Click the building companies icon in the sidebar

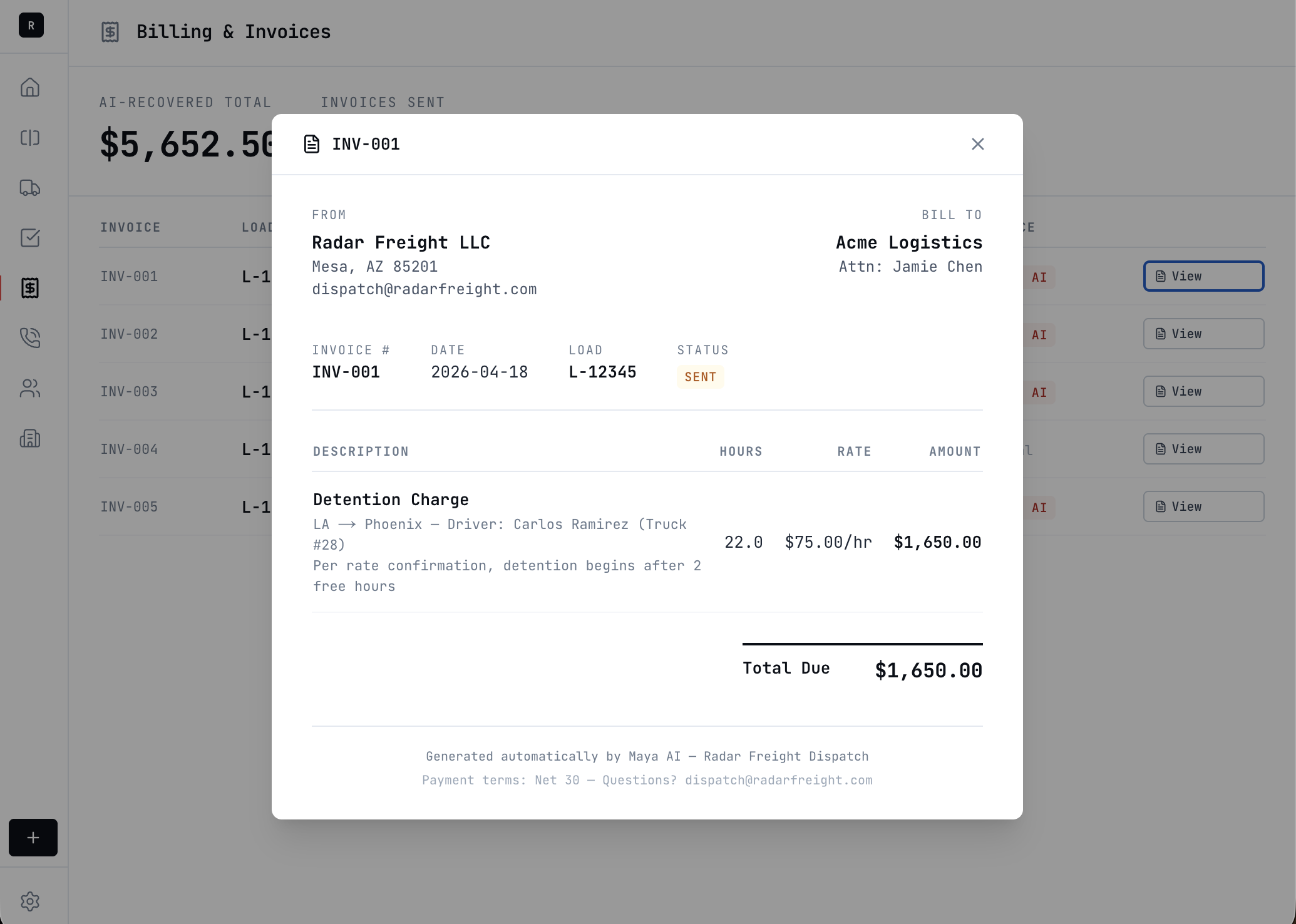30,438
